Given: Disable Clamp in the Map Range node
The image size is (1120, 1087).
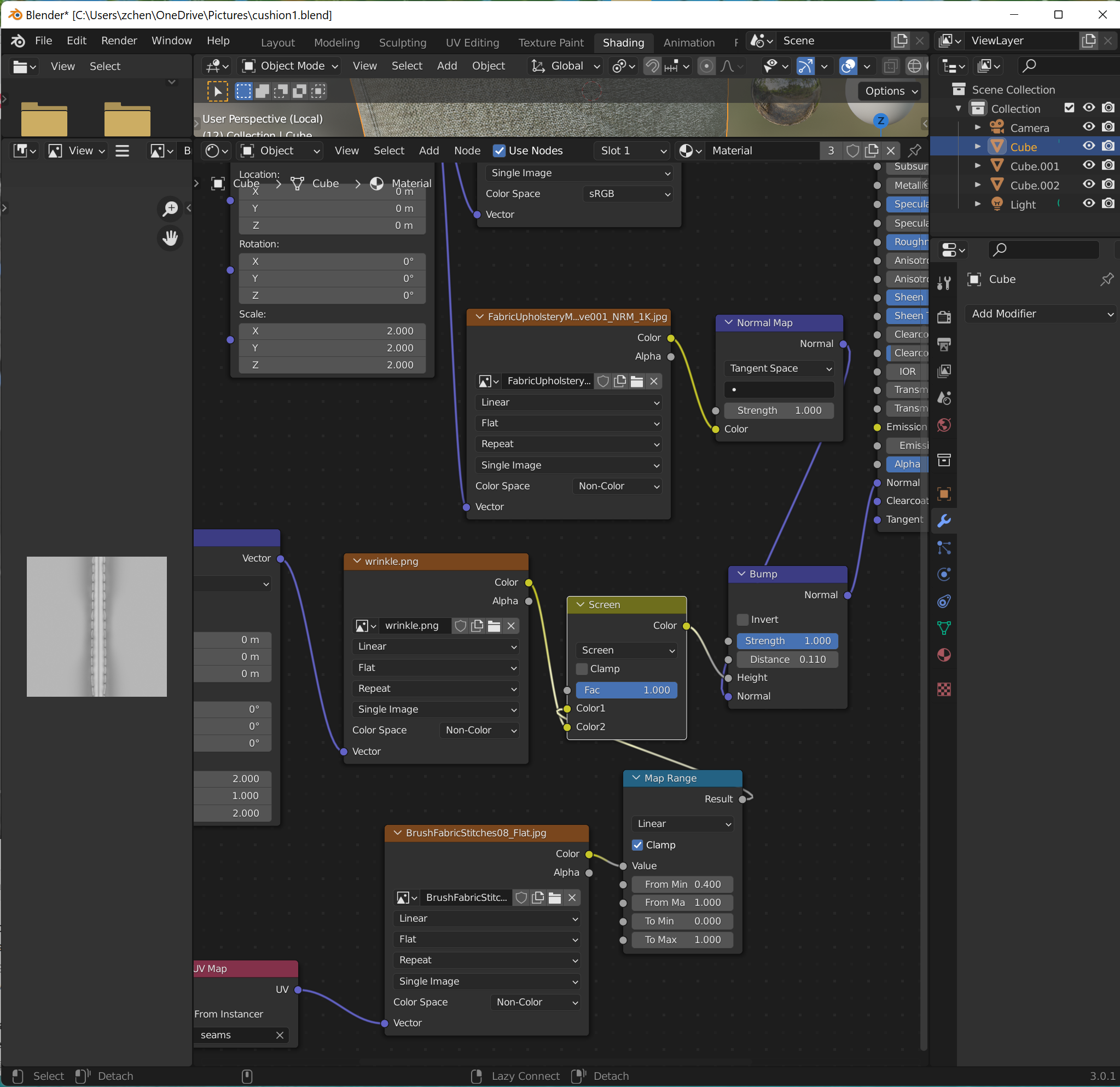Looking at the screenshot, I should (638, 845).
